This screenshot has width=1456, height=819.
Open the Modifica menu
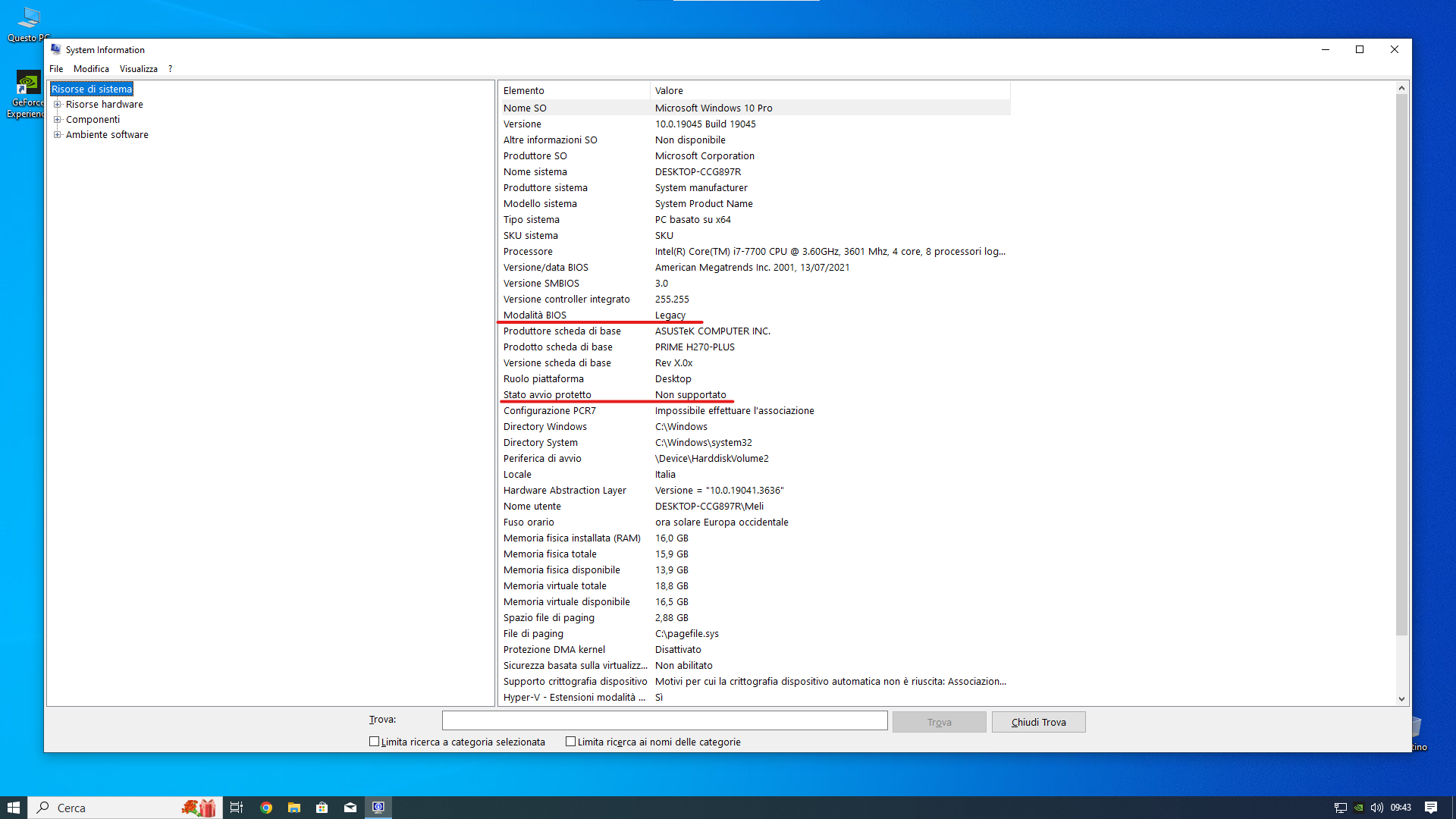(91, 68)
